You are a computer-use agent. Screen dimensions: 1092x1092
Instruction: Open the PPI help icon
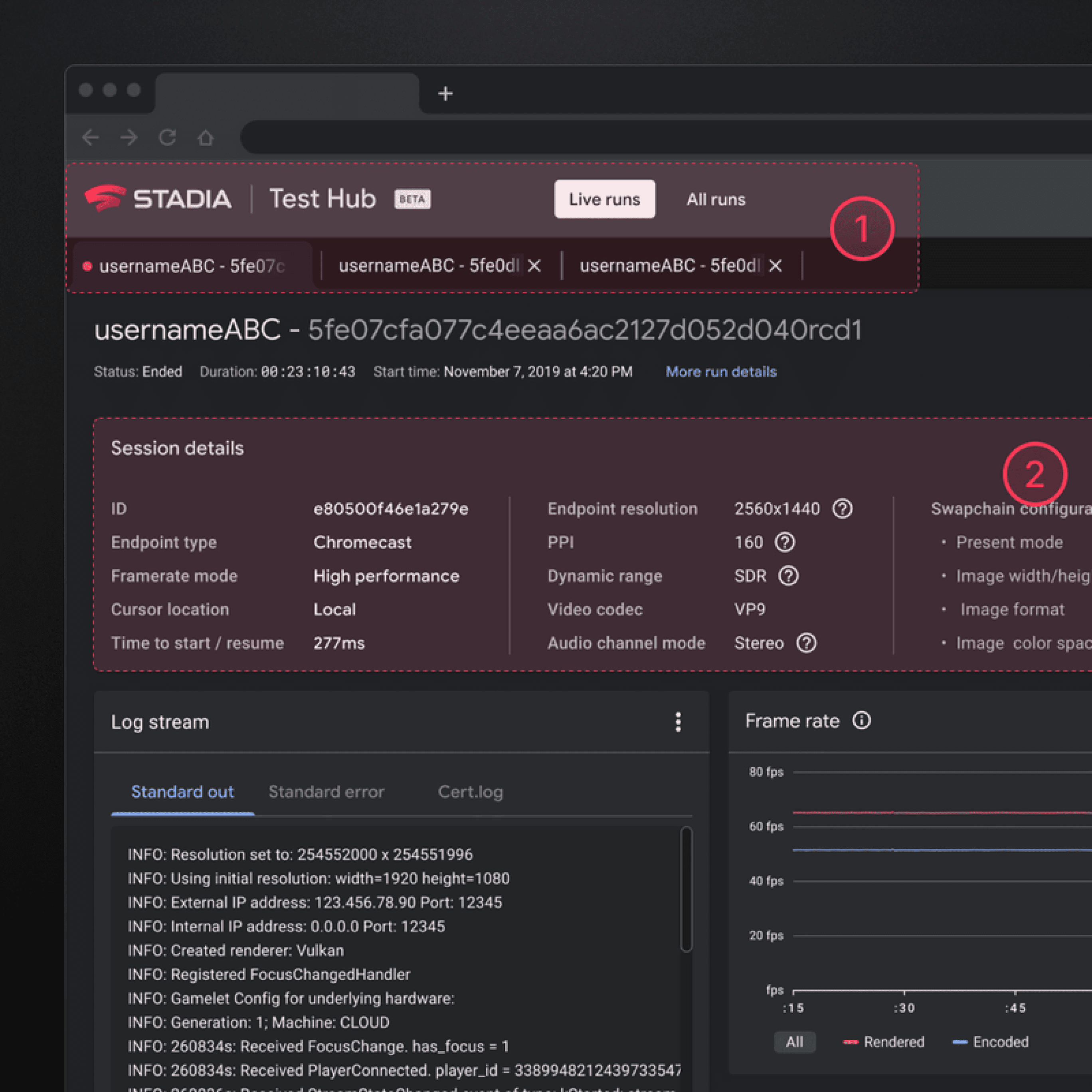tap(785, 542)
